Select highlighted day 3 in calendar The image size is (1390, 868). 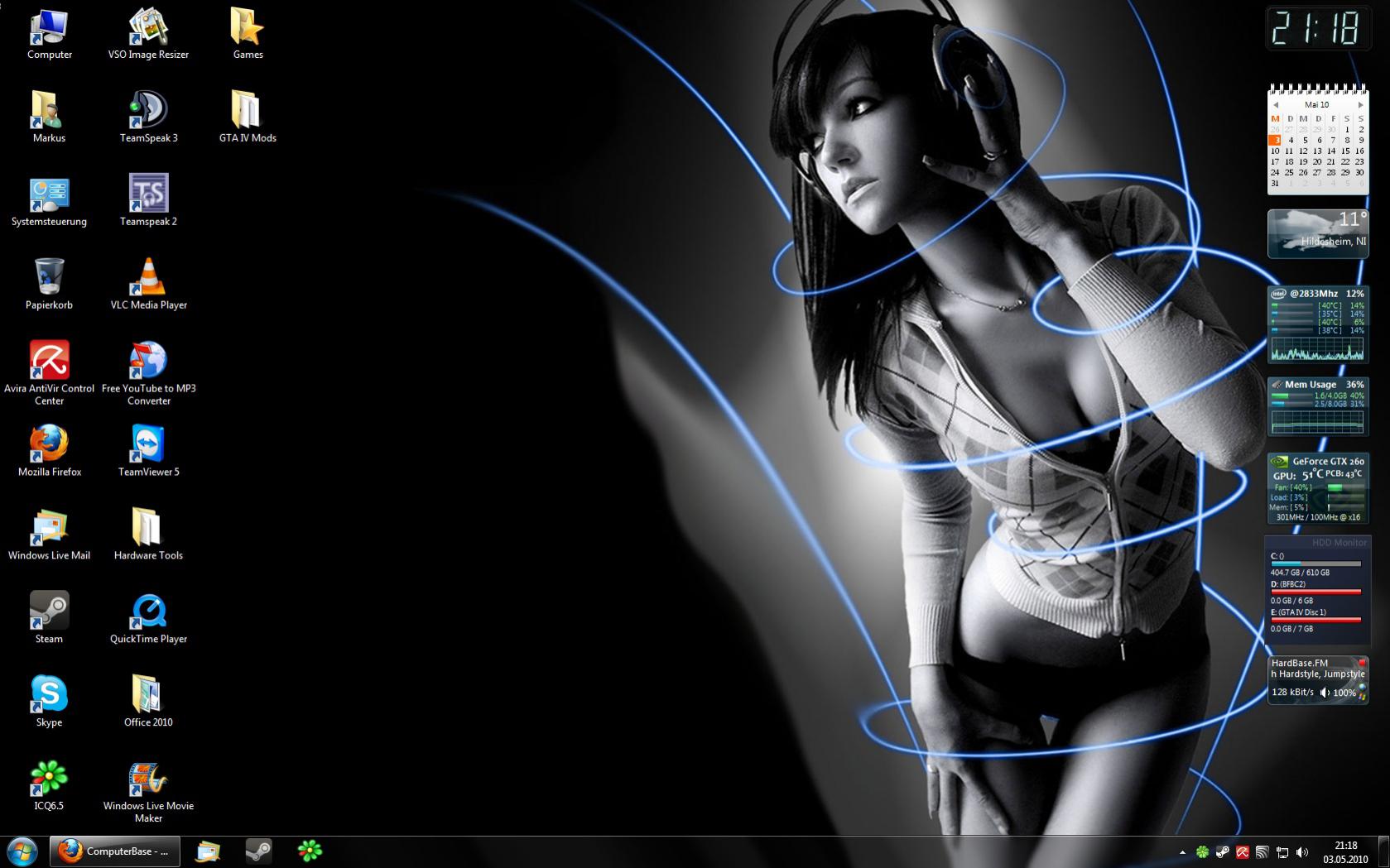tap(1275, 141)
